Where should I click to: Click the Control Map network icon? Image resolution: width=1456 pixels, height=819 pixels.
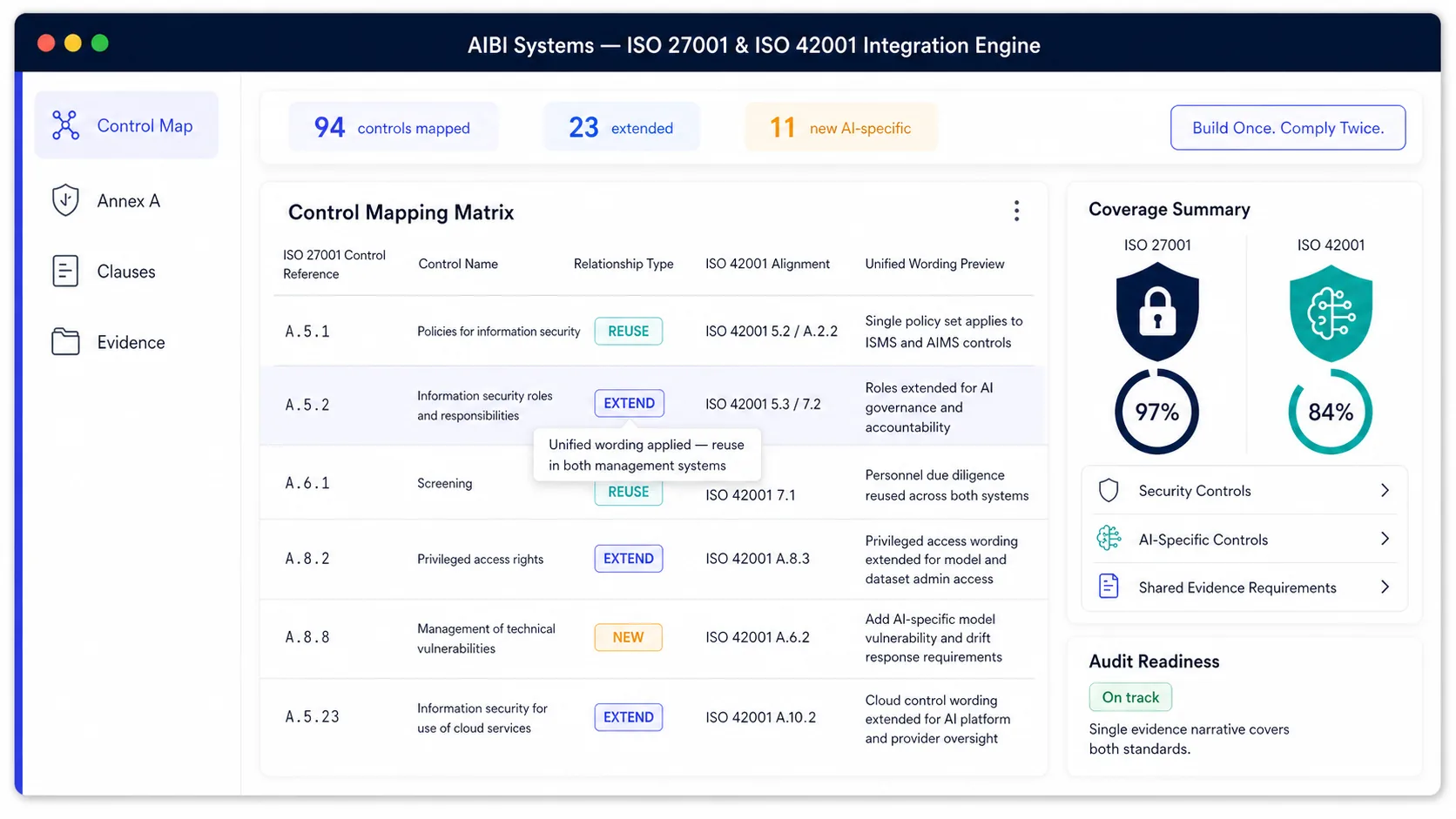tap(65, 125)
